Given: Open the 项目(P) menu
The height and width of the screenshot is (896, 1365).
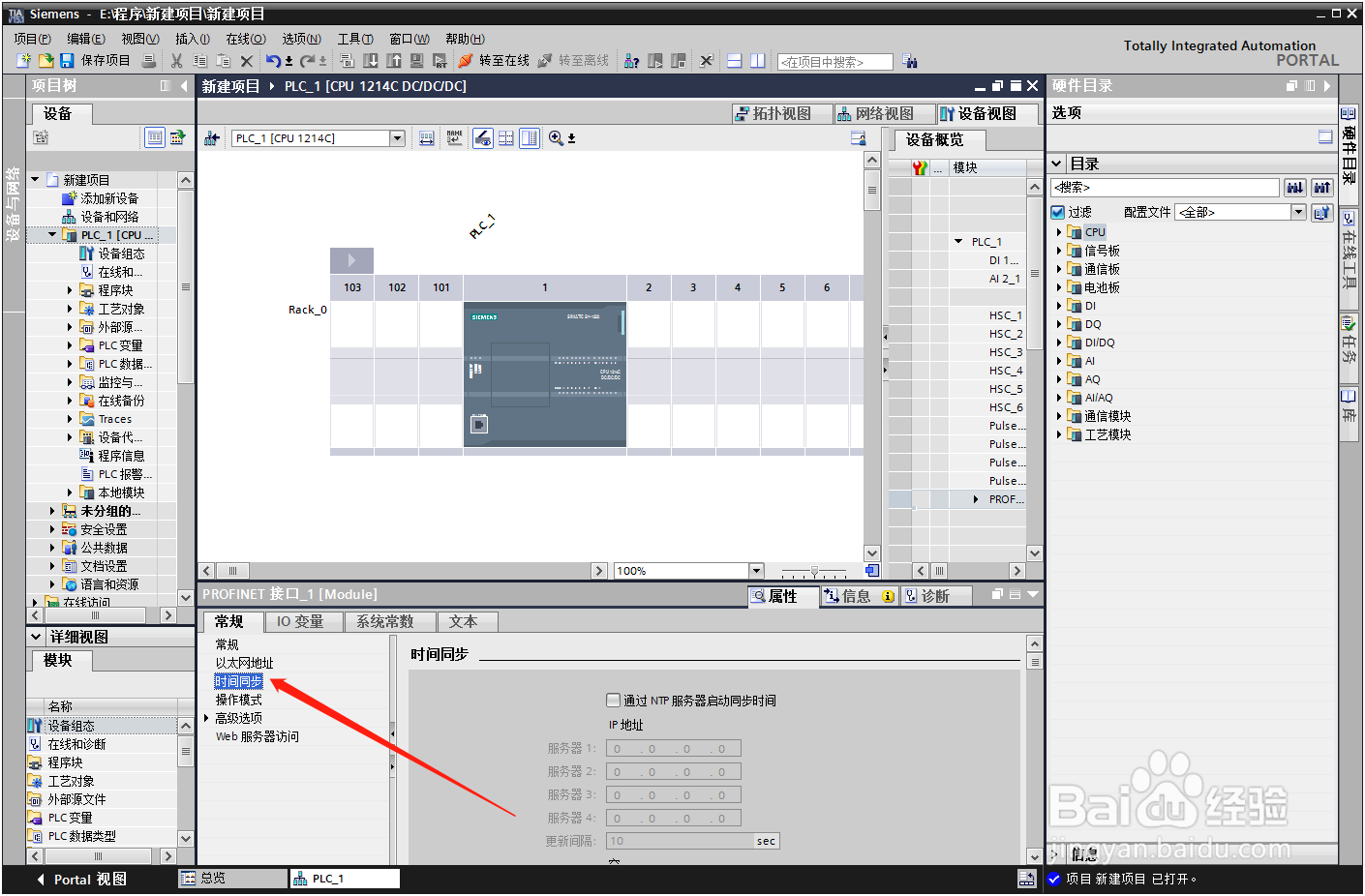Looking at the screenshot, I should (x=33, y=39).
